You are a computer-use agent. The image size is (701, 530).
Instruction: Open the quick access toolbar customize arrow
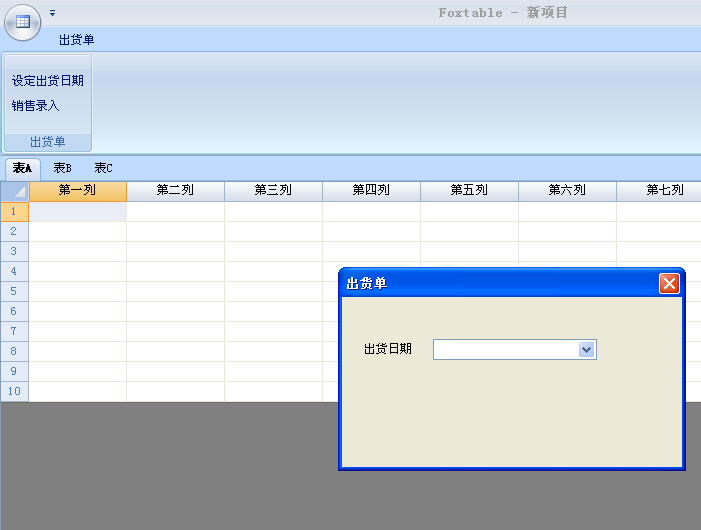point(53,13)
